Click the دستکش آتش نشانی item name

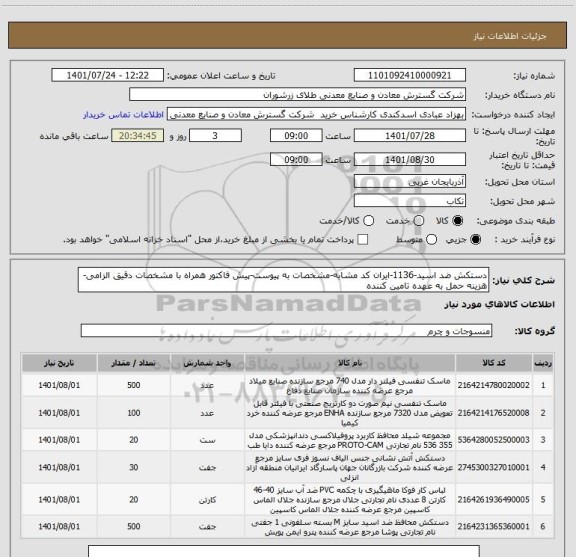350,468
